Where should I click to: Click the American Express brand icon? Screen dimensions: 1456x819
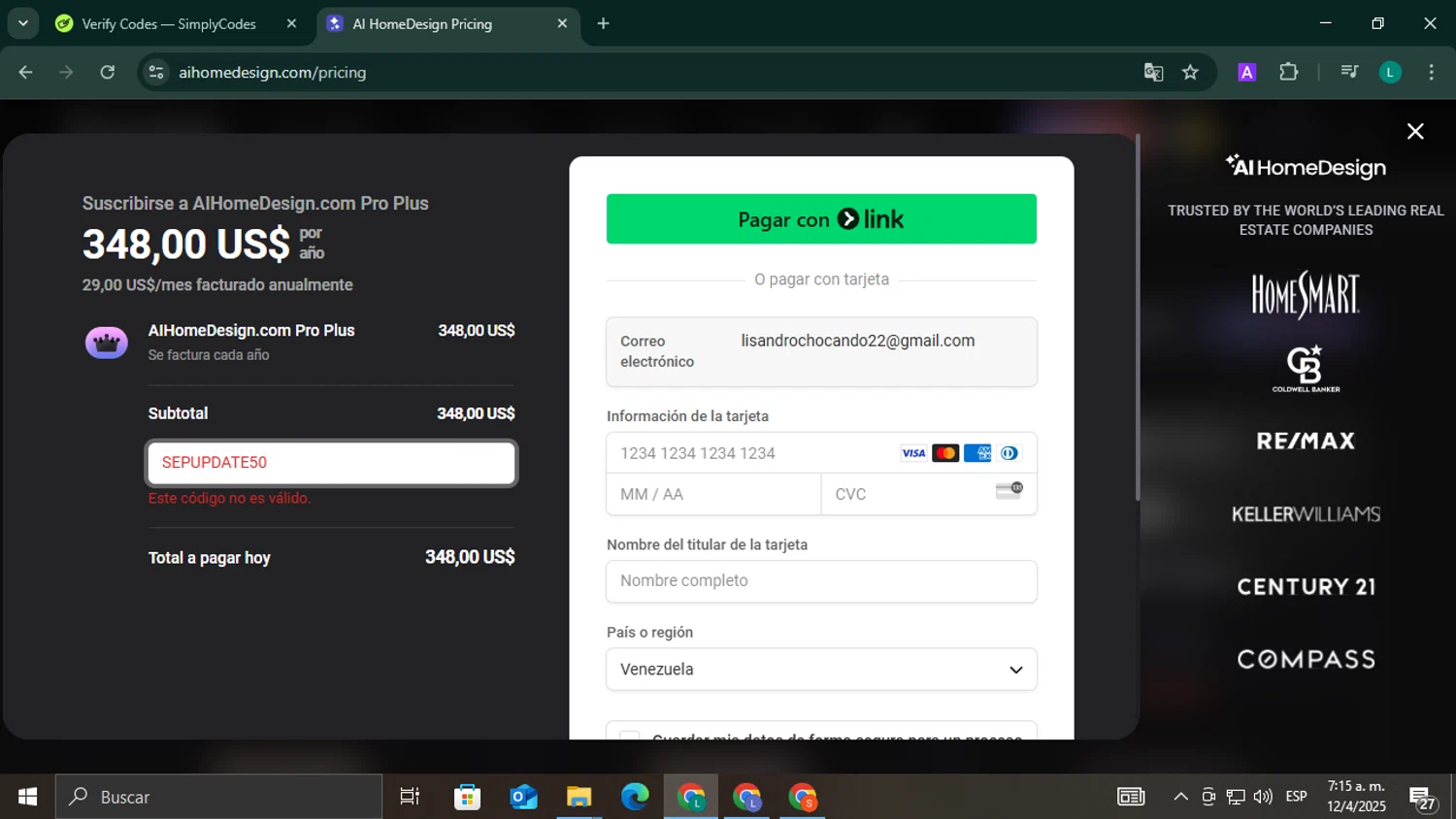coord(977,453)
